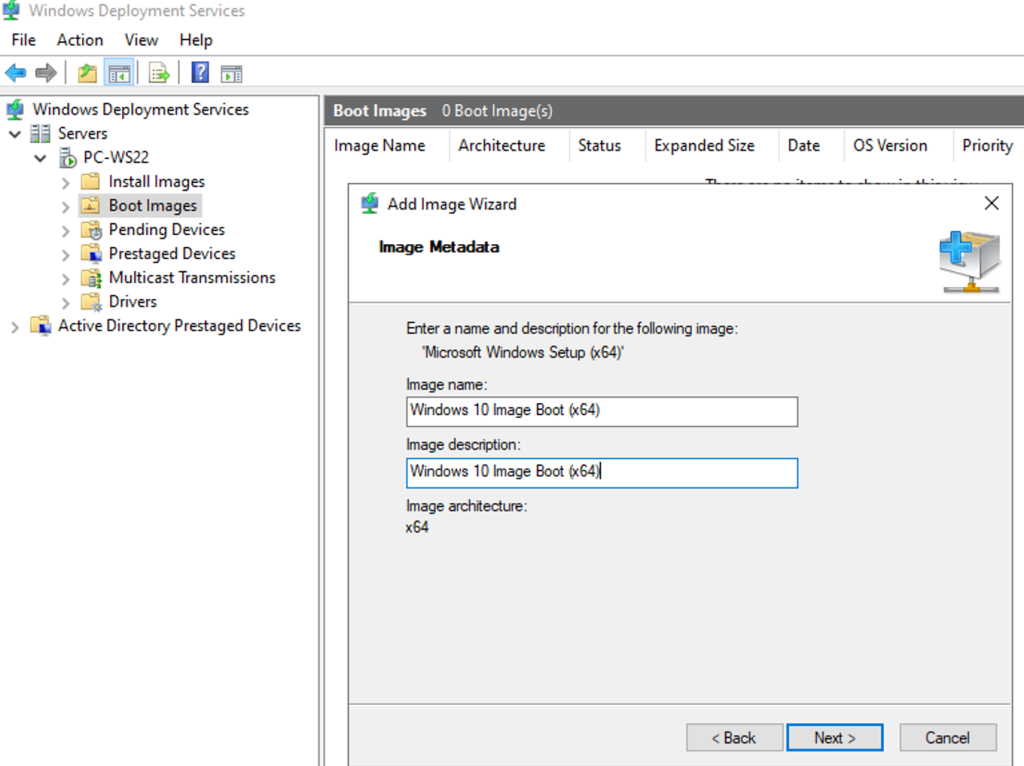Expand the Drivers tree node

tap(65, 302)
